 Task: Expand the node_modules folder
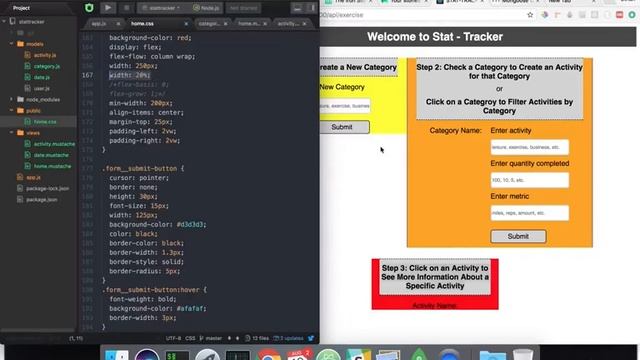coord(12,99)
